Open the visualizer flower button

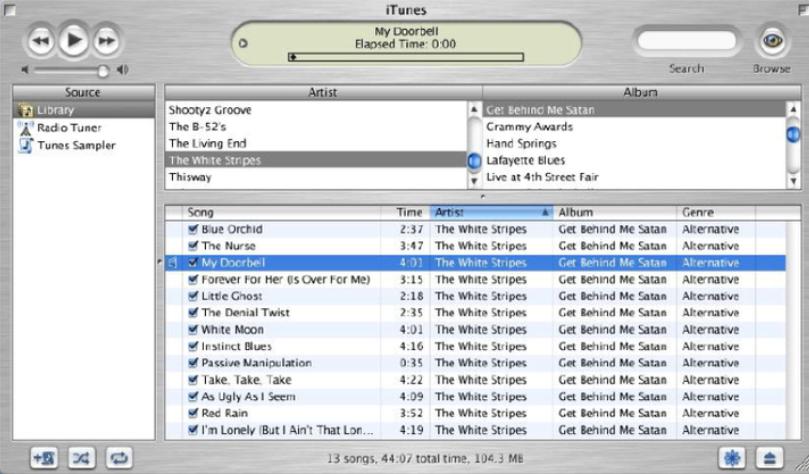click(732, 457)
